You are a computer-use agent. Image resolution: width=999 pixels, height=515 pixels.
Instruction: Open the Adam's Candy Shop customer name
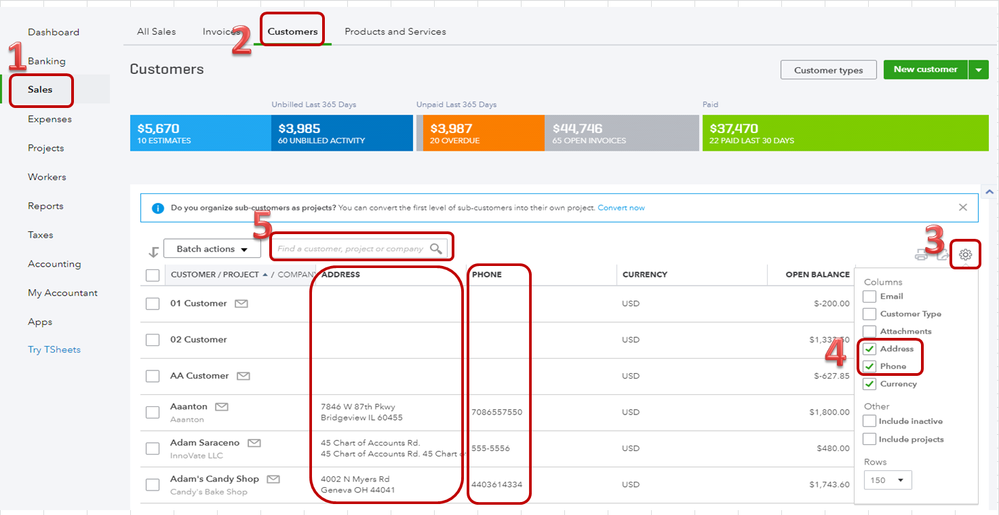click(x=214, y=479)
